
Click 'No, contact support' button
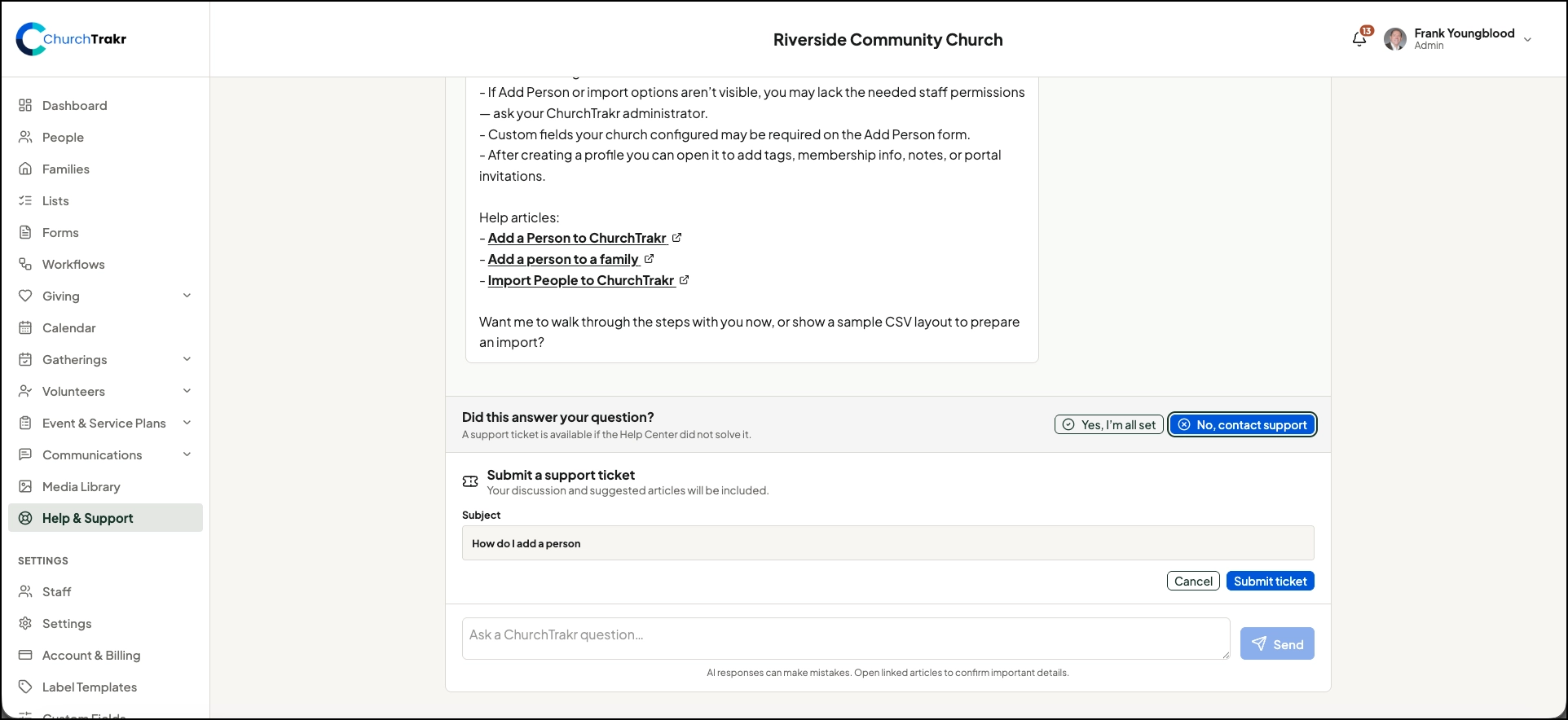tap(1243, 424)
